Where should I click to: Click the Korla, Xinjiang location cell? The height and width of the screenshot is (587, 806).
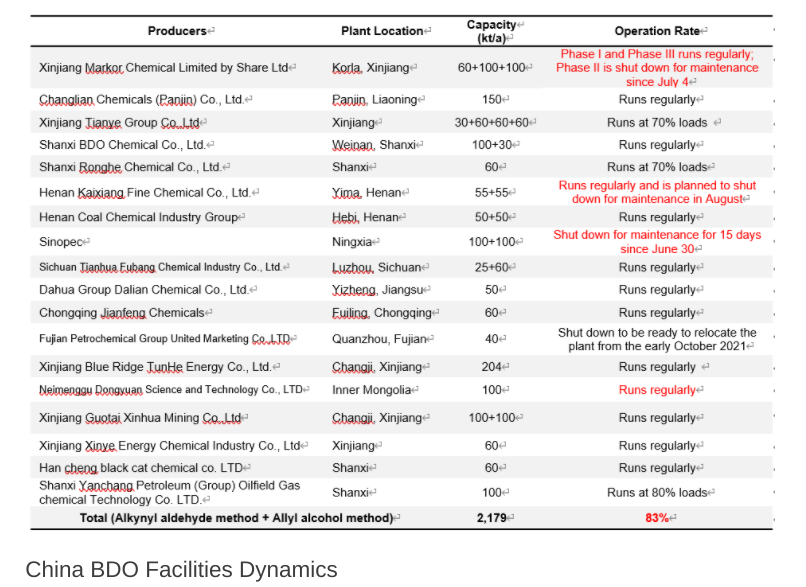click(371, 68)
